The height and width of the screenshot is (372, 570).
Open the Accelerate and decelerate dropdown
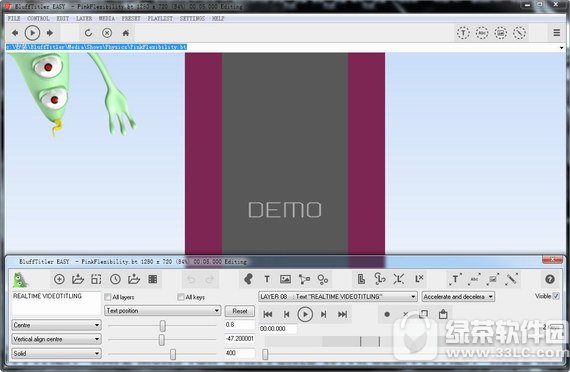pyautogui.click(x=458, y=297)
